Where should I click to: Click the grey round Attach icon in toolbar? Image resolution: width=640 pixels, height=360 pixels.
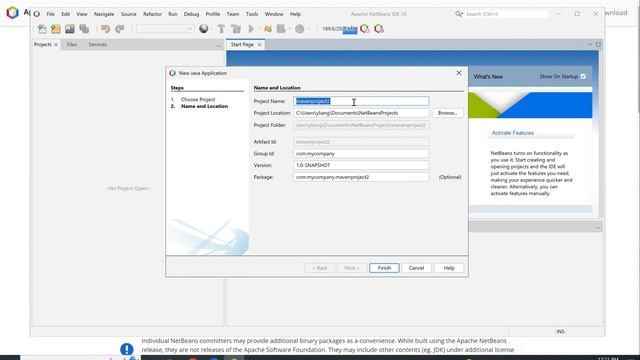point(300,29)
